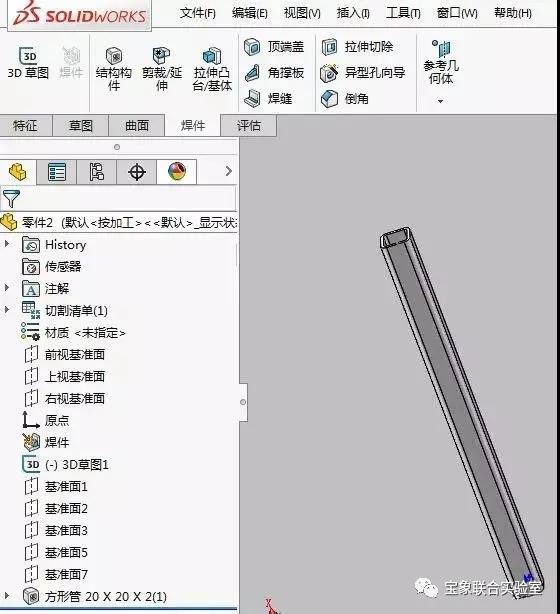
Task: Switch to the 草图 tab
Action: [81, 126]
